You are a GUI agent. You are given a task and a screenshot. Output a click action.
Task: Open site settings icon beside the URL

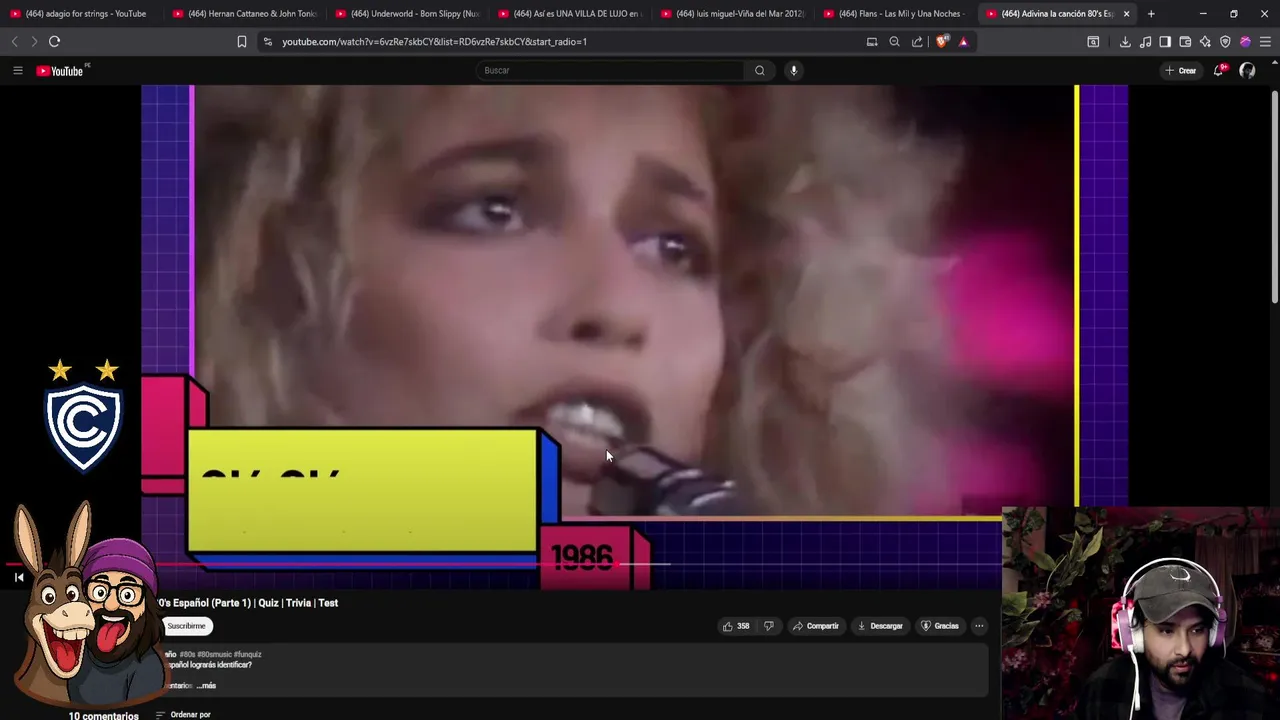(x=267, y=41)
